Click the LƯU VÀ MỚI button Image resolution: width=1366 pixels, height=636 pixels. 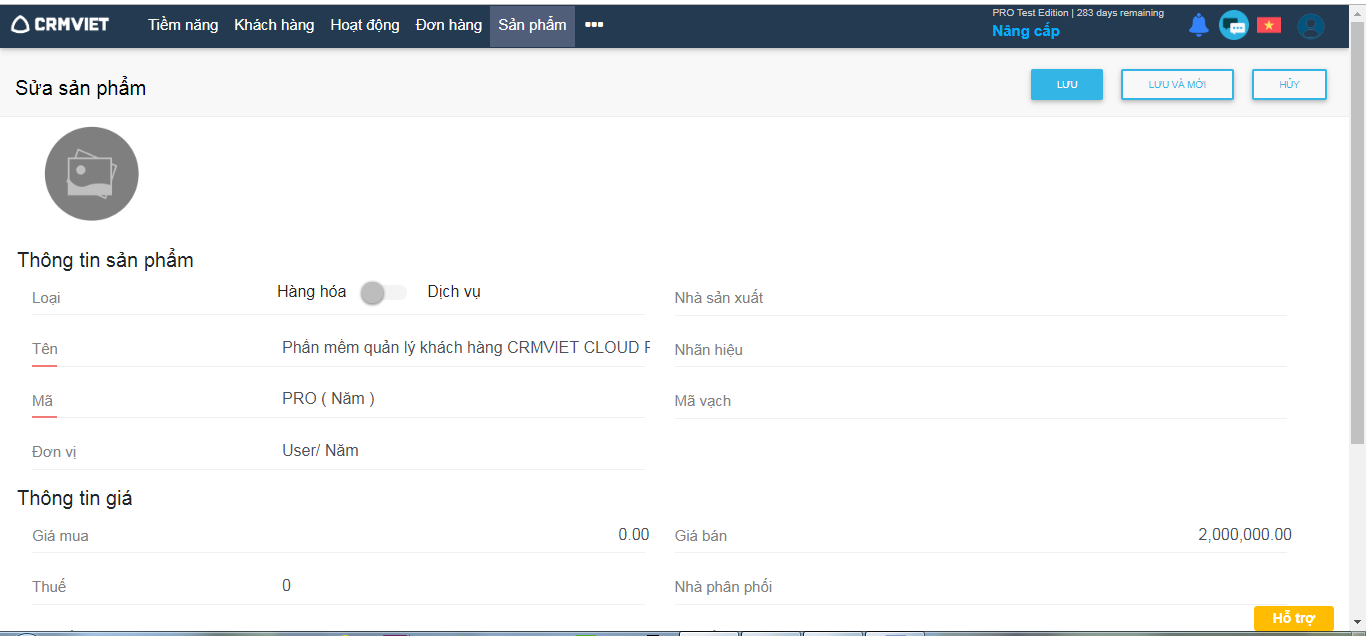[1177, 85]
